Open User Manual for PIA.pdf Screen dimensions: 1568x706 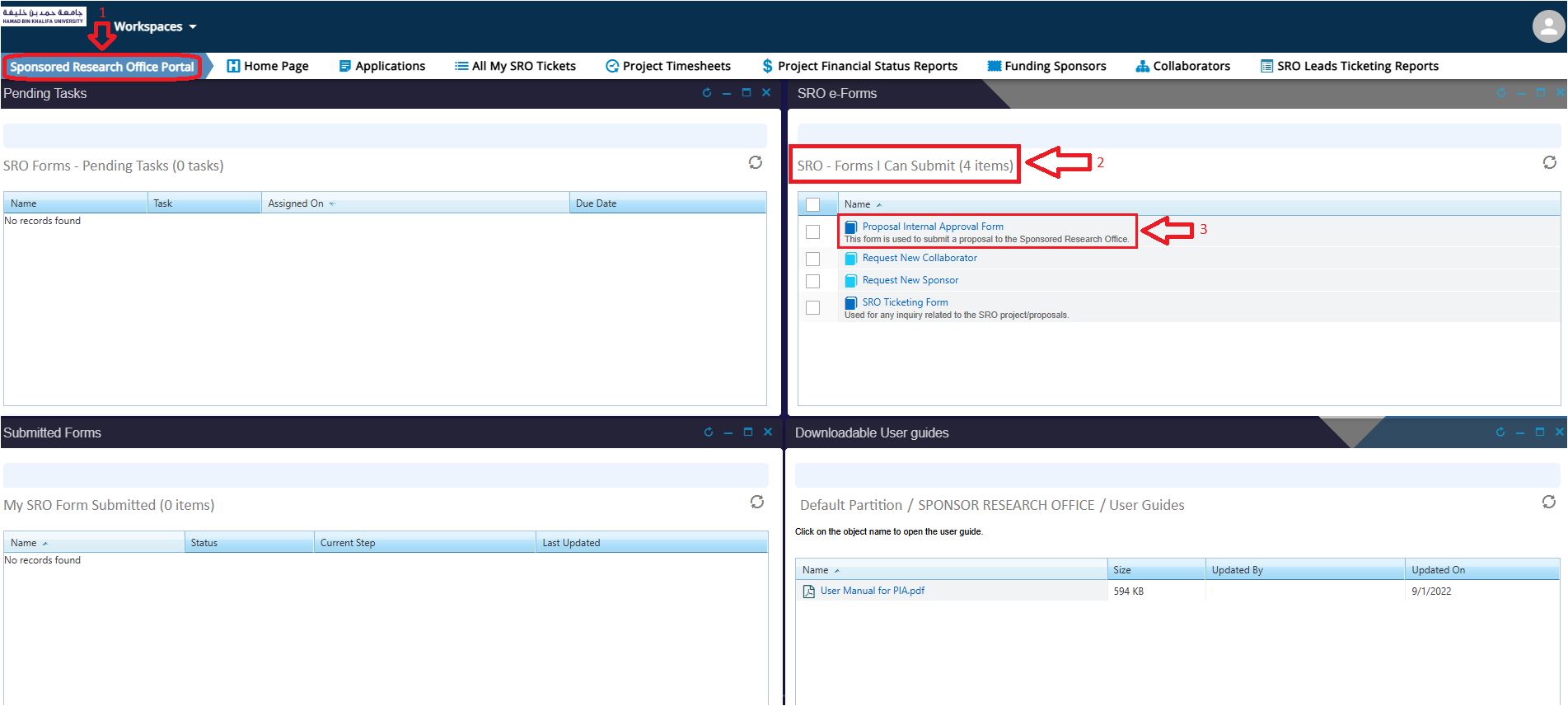(x=872, y=591)
